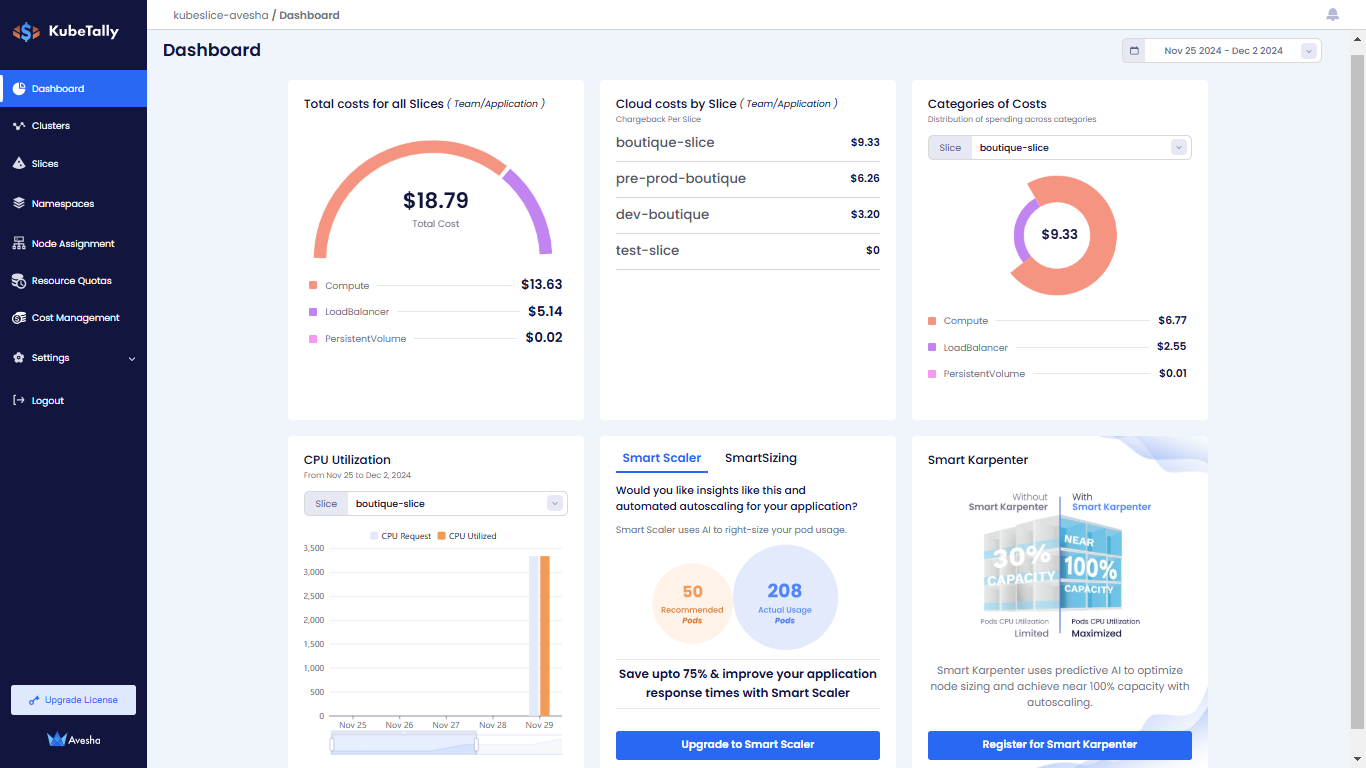1366x768 pixels.
Task: Go to Slices page
Action: click(73, 163)
